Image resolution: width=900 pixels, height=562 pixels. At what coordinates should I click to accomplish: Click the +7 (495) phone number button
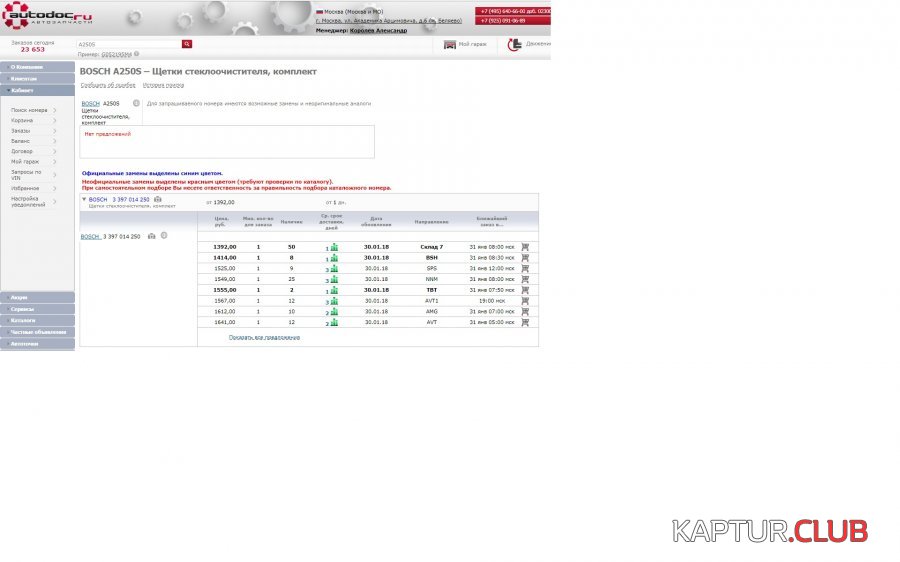tap(513, 11)
